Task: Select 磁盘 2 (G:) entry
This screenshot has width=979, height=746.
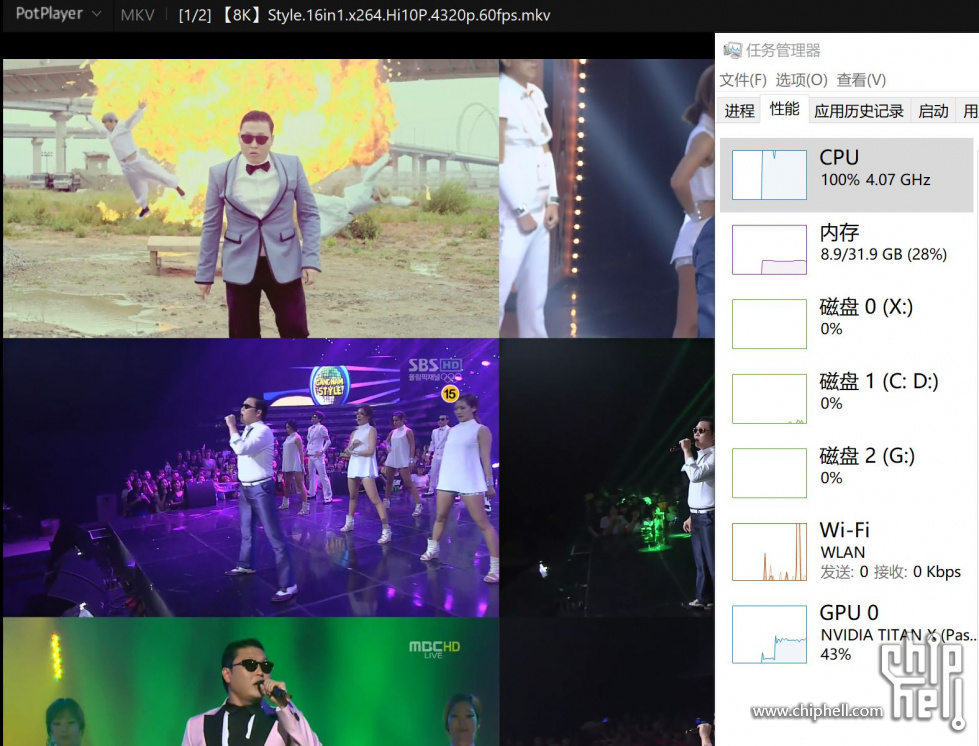Action: [x=846, y=473]
